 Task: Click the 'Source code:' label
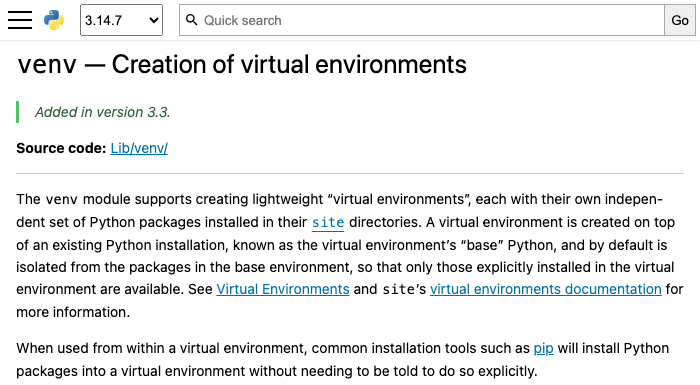pos(61,148)
